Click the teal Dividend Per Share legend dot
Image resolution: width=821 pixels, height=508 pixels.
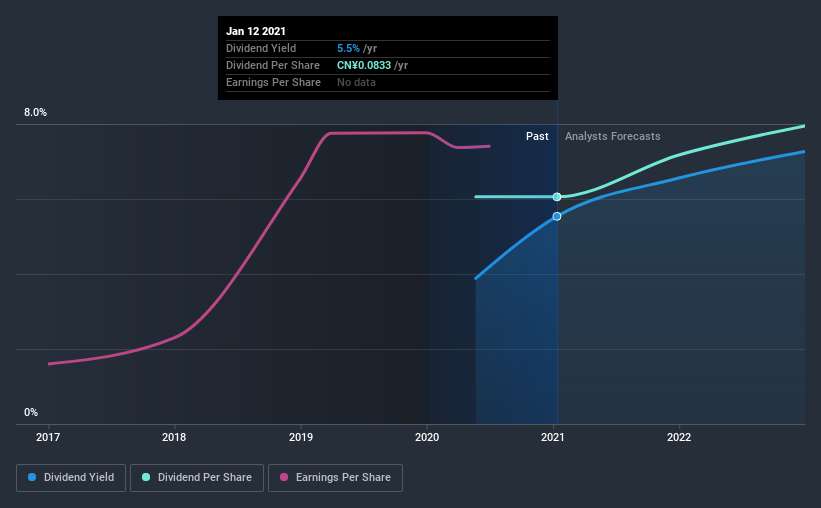click(x=146, y=477)
